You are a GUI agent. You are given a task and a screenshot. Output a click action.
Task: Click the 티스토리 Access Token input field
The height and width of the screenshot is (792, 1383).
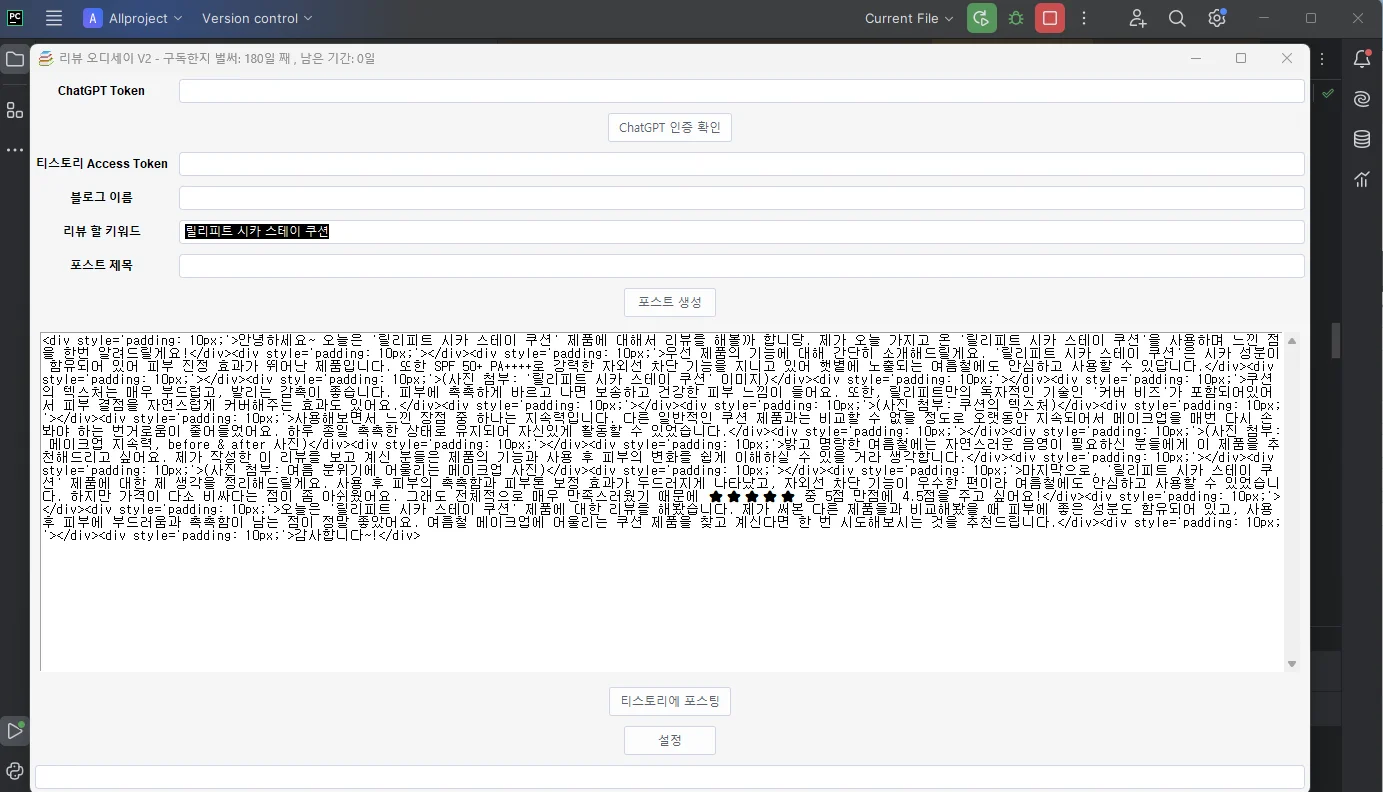pos(742,164)
